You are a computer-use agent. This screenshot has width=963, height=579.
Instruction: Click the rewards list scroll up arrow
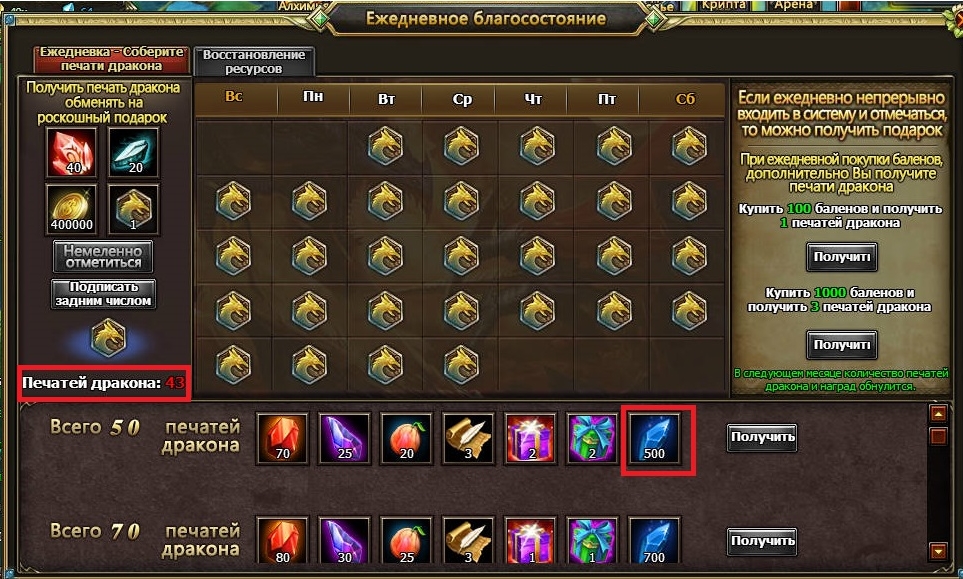pyautogui.click(x=938, y=414)
